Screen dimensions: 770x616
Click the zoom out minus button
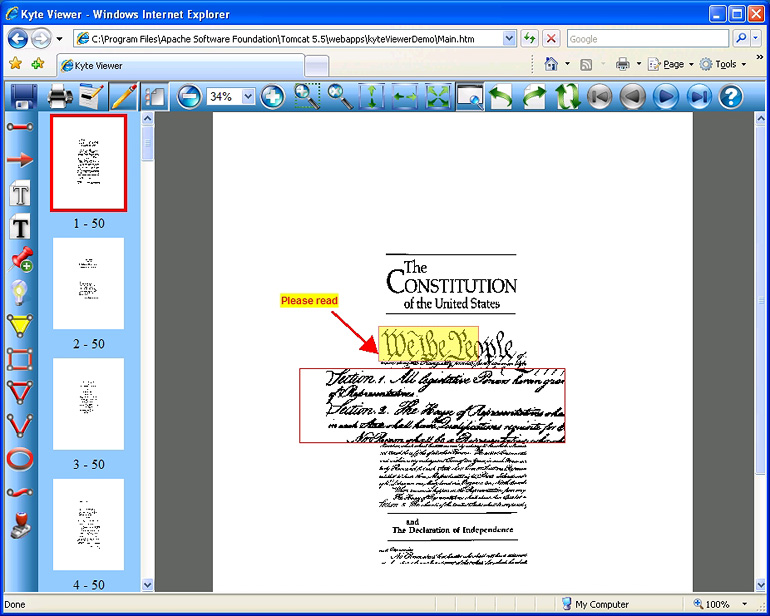[x=189, y=96]
